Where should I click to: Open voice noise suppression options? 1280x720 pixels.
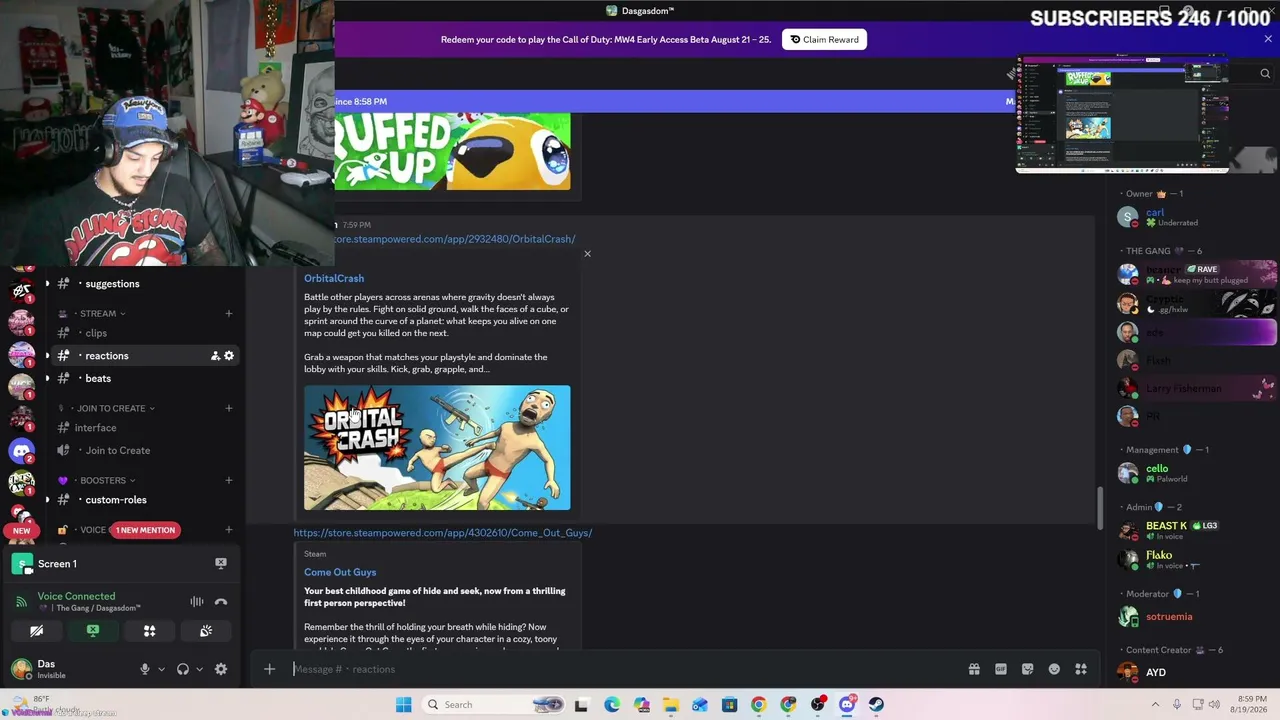pyautogui.click(x=197, y=602)
